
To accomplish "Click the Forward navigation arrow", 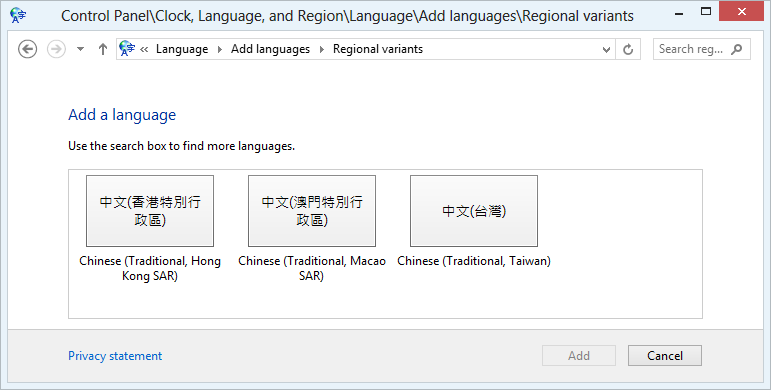I will point(56,49).
